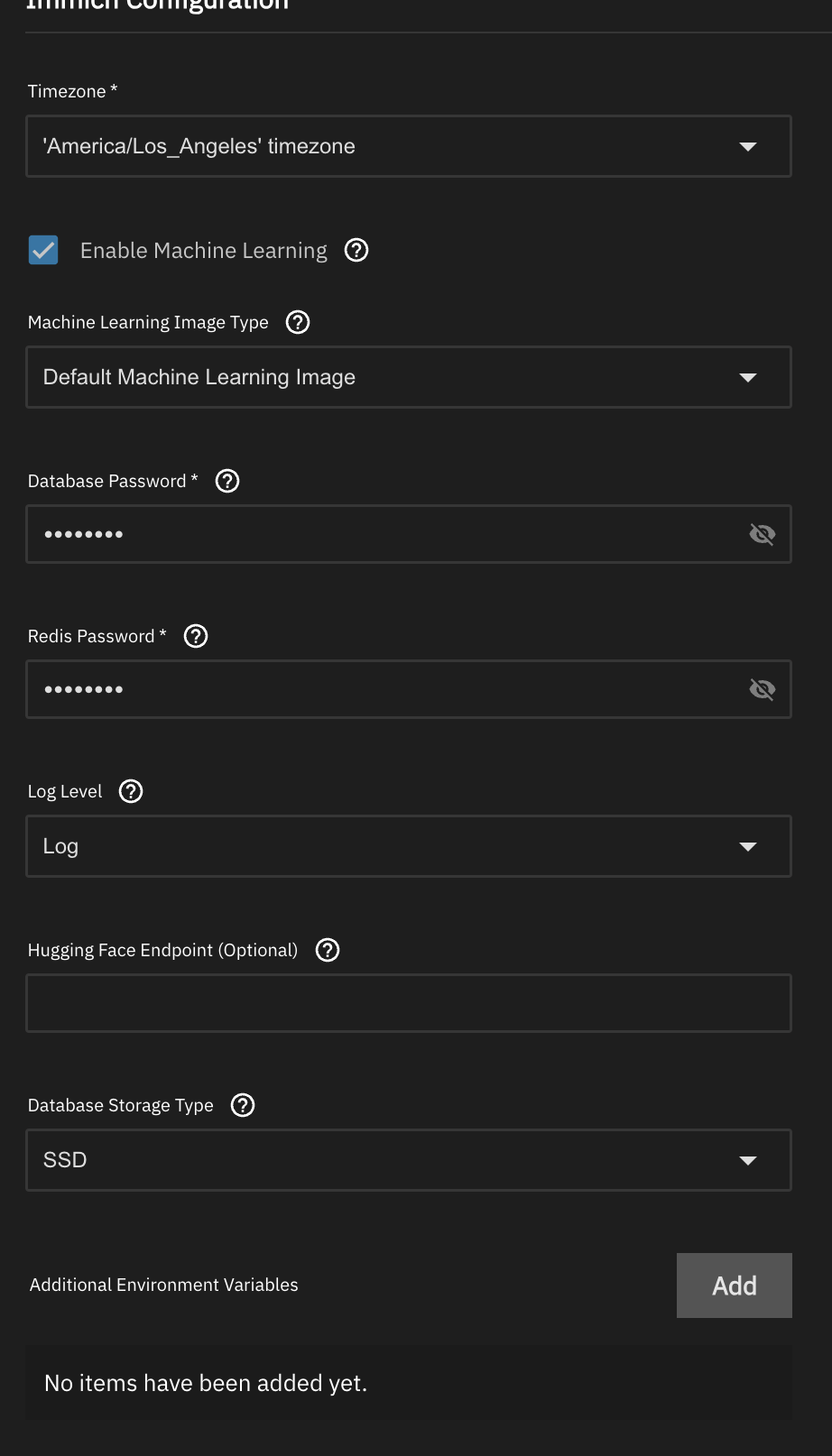
Task: Expand the Database Storage Type dropdown
Action: point(408,1160)
